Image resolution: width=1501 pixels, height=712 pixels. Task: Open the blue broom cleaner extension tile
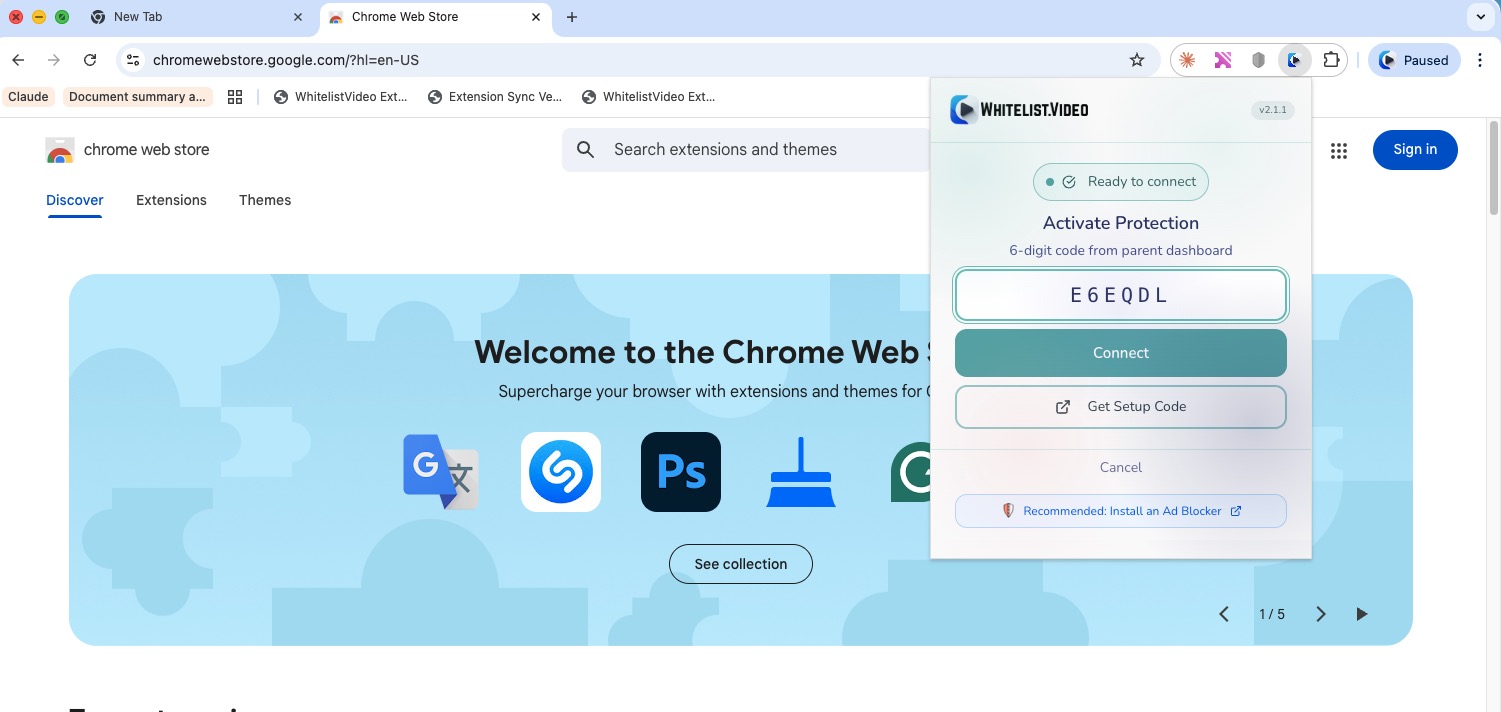pos(801,472)
